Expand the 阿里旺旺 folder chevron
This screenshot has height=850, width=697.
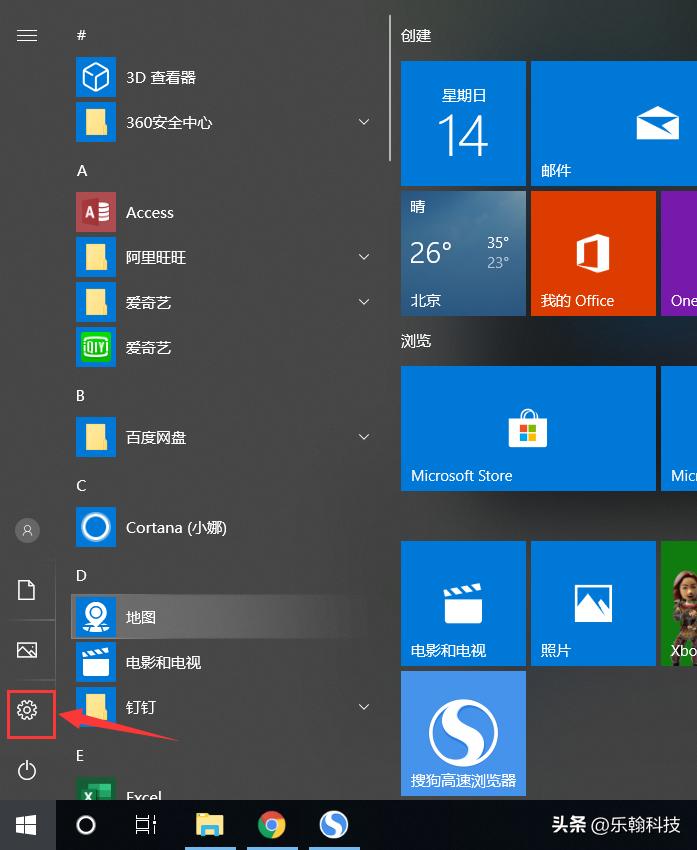(364, 257)
